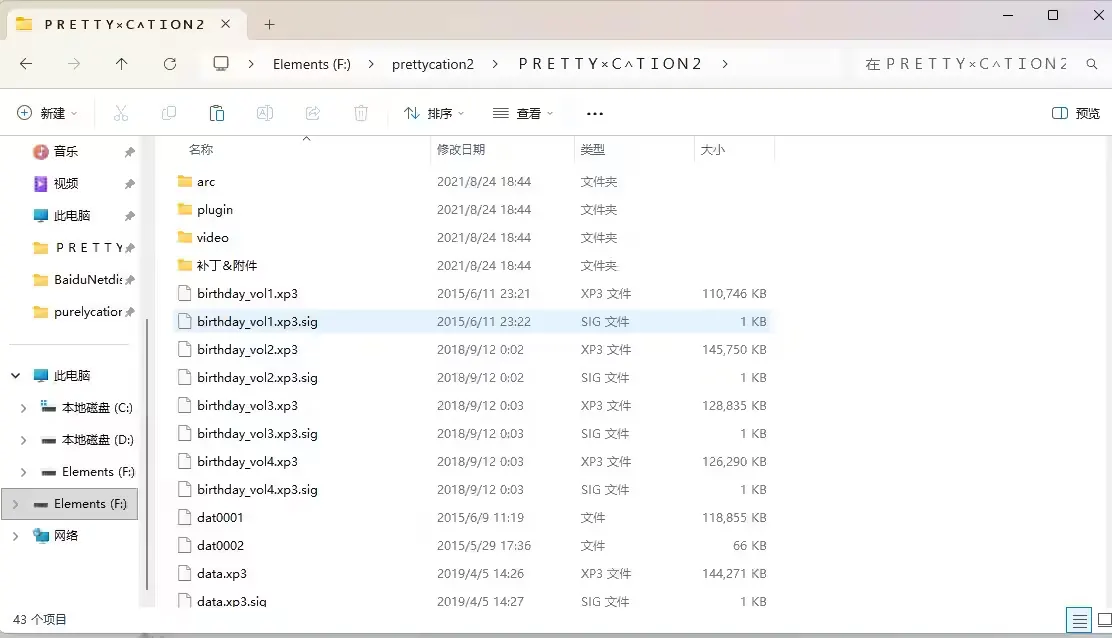The image size is (1112, 638).
Task: Click the search magnifier icon
Action: [x=1091, y=64]
